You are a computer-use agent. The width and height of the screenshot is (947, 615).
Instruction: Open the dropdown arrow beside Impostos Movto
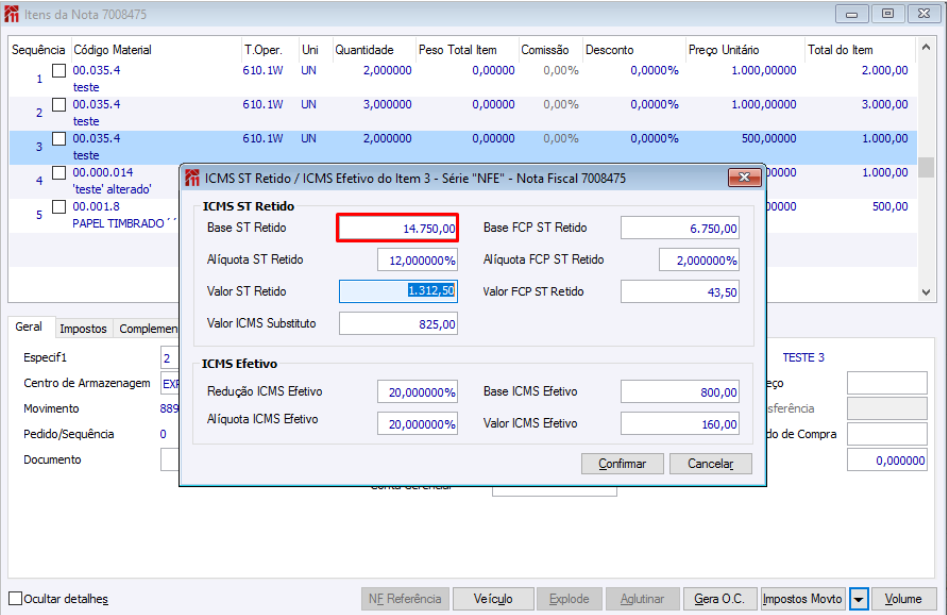click(x=858, y=599)
